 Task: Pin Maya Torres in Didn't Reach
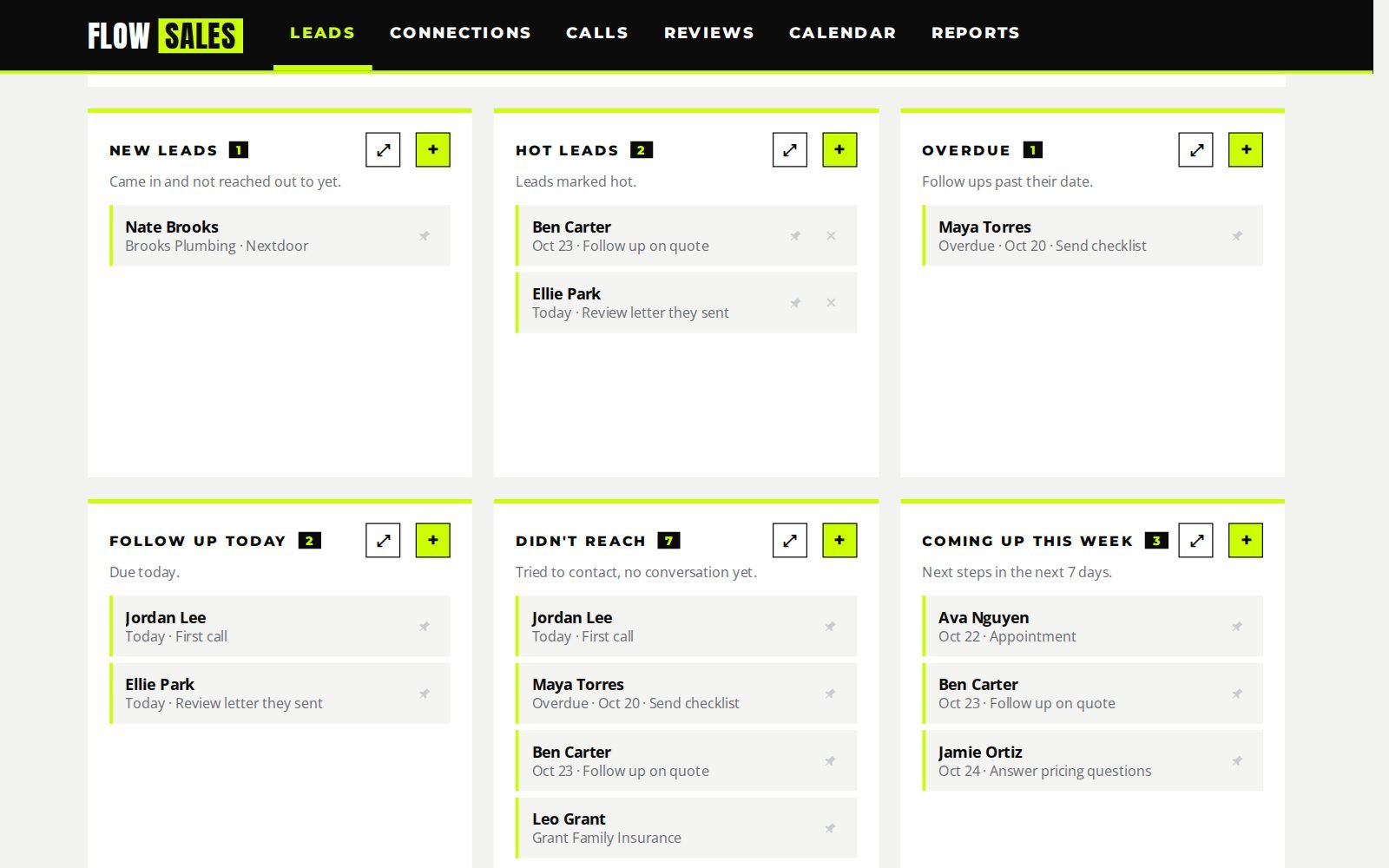click(831, 694)
